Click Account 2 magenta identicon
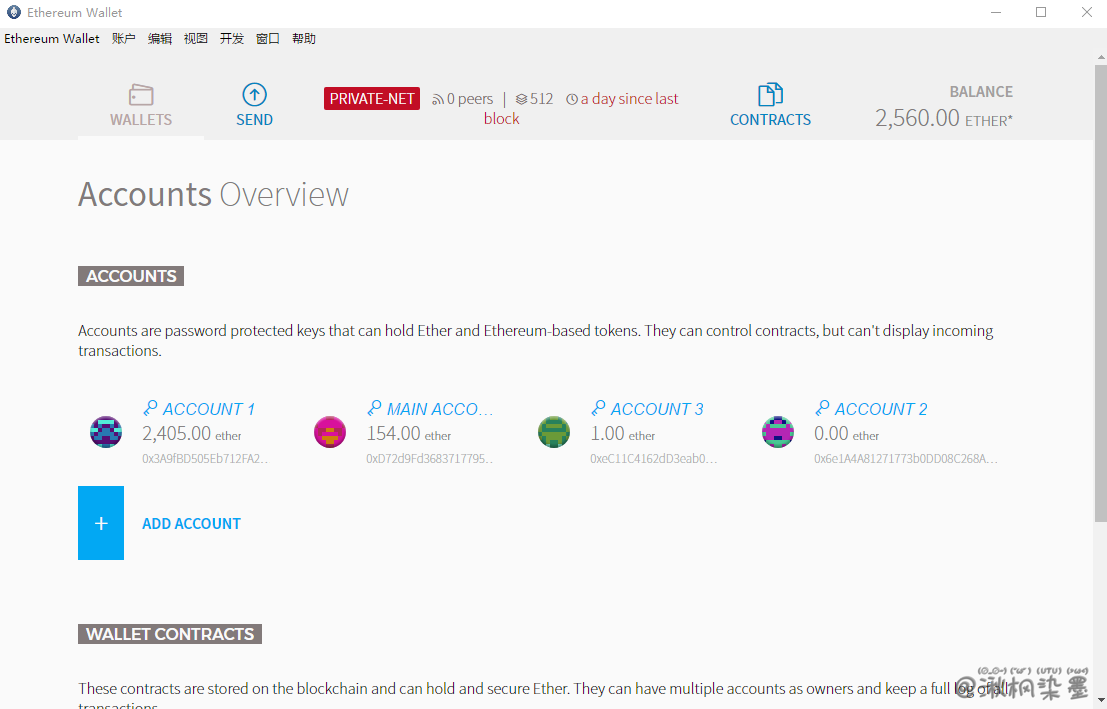This screenshot has width=1107, height=709. (778, 432)
